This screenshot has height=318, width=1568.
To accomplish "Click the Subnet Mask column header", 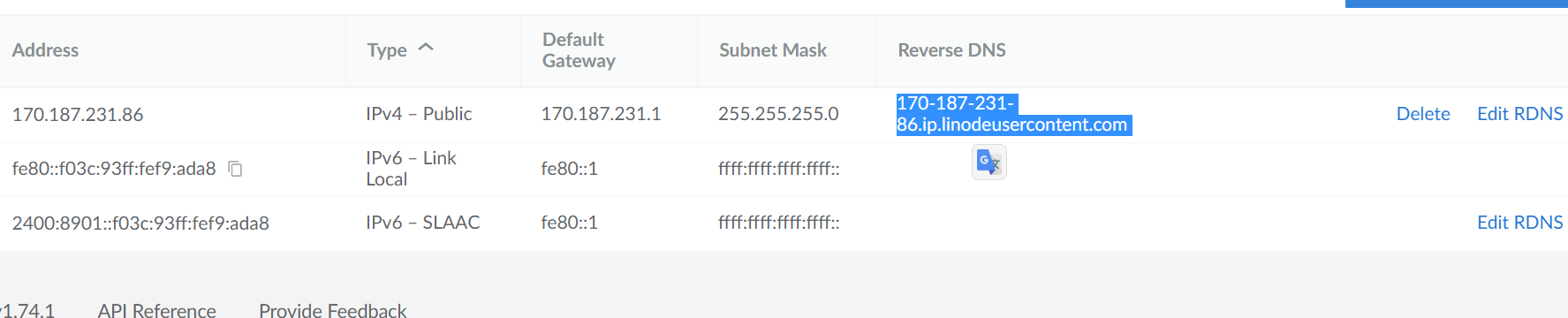I will (773, 50).
